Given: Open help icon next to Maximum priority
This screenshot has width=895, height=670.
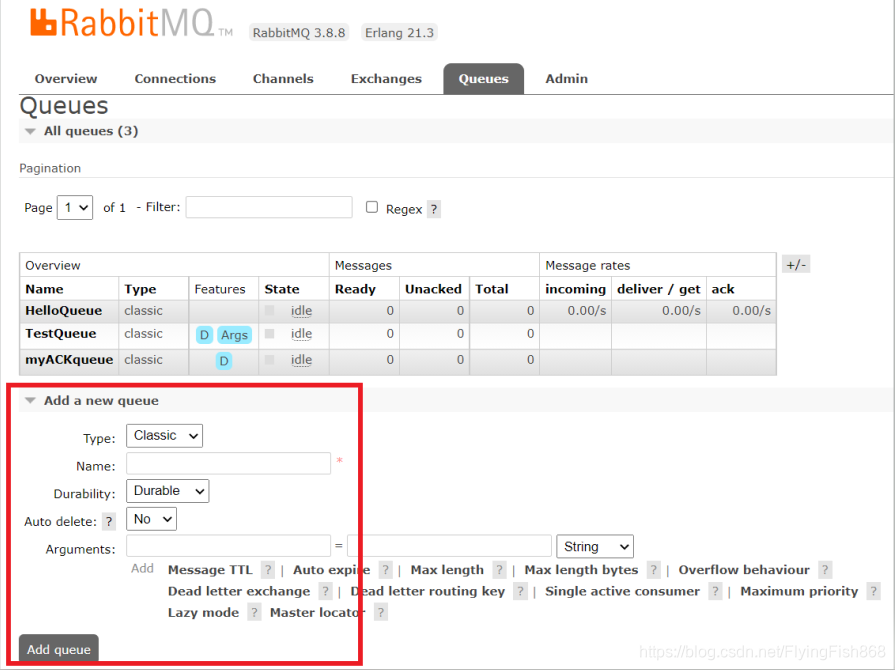Looking at the screenshot, I should coord(873,591).
